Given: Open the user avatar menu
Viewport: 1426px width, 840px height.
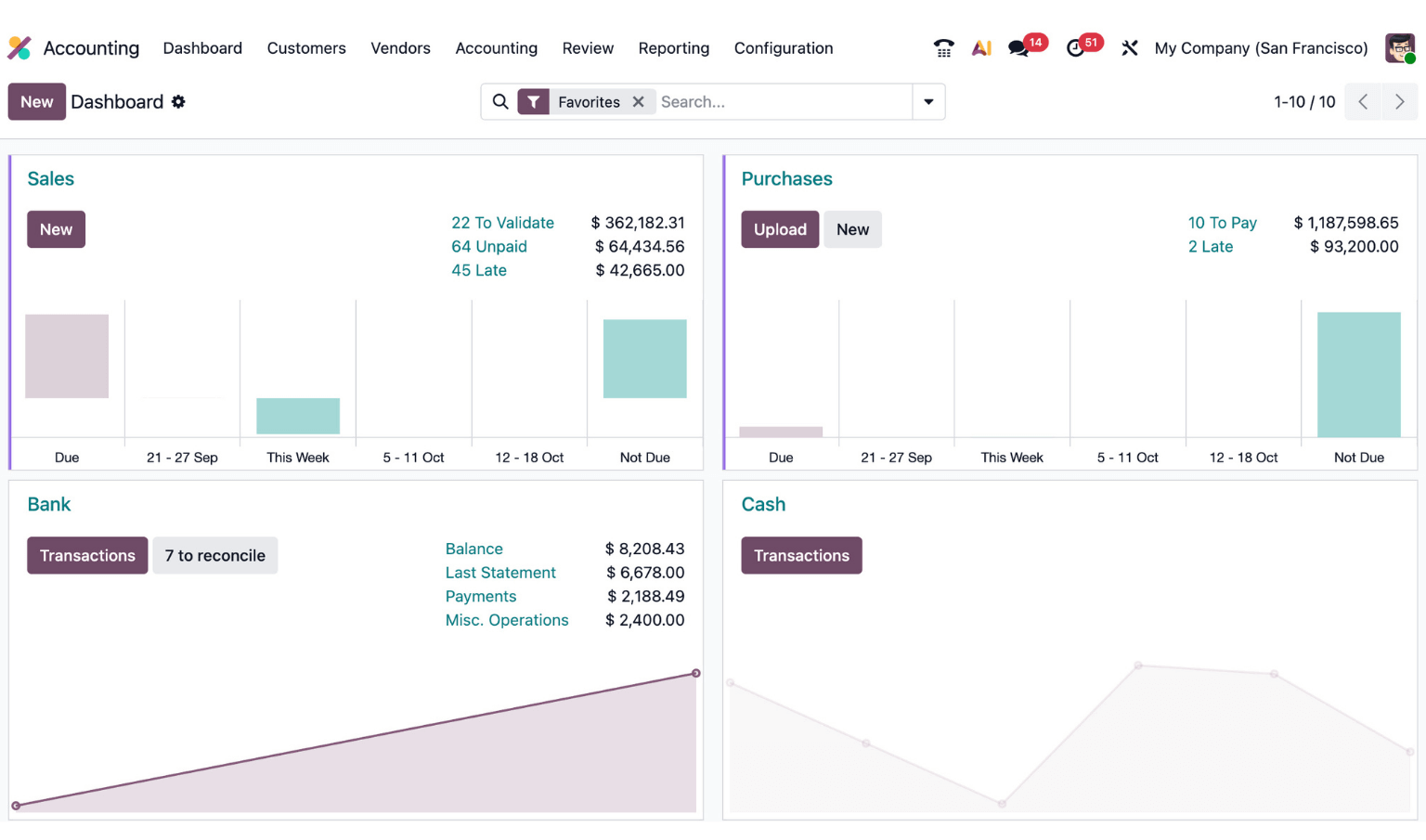Looking at the screenshot, I should (1399, 48).
